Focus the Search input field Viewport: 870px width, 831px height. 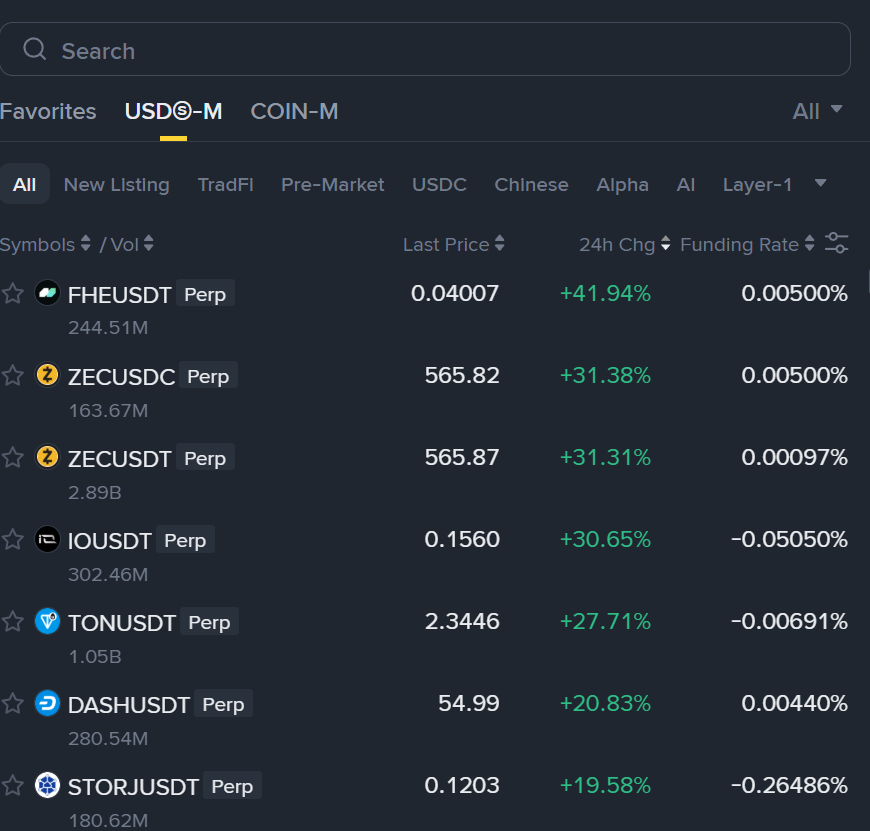[425, 49]
